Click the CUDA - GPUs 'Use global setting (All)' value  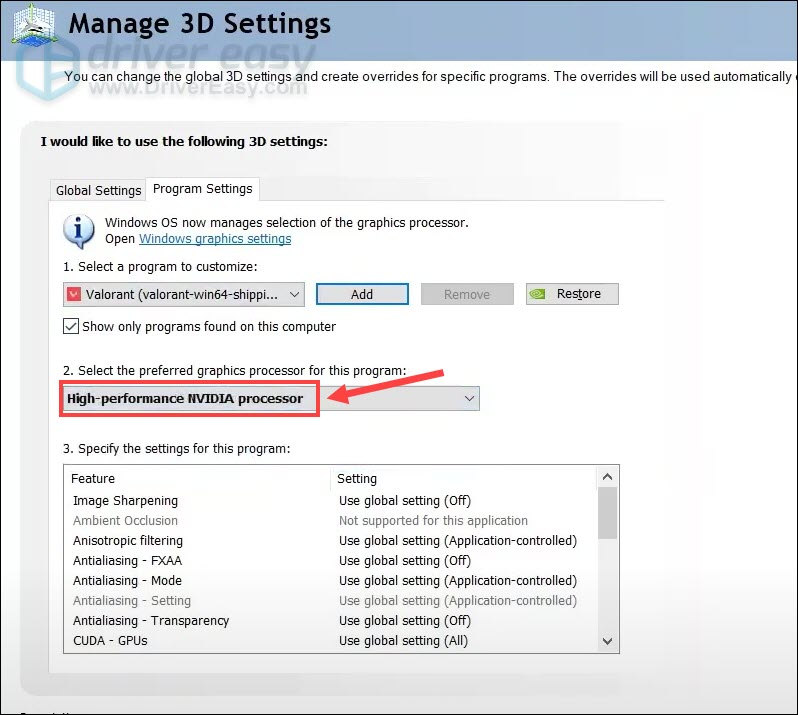(403, 640)
